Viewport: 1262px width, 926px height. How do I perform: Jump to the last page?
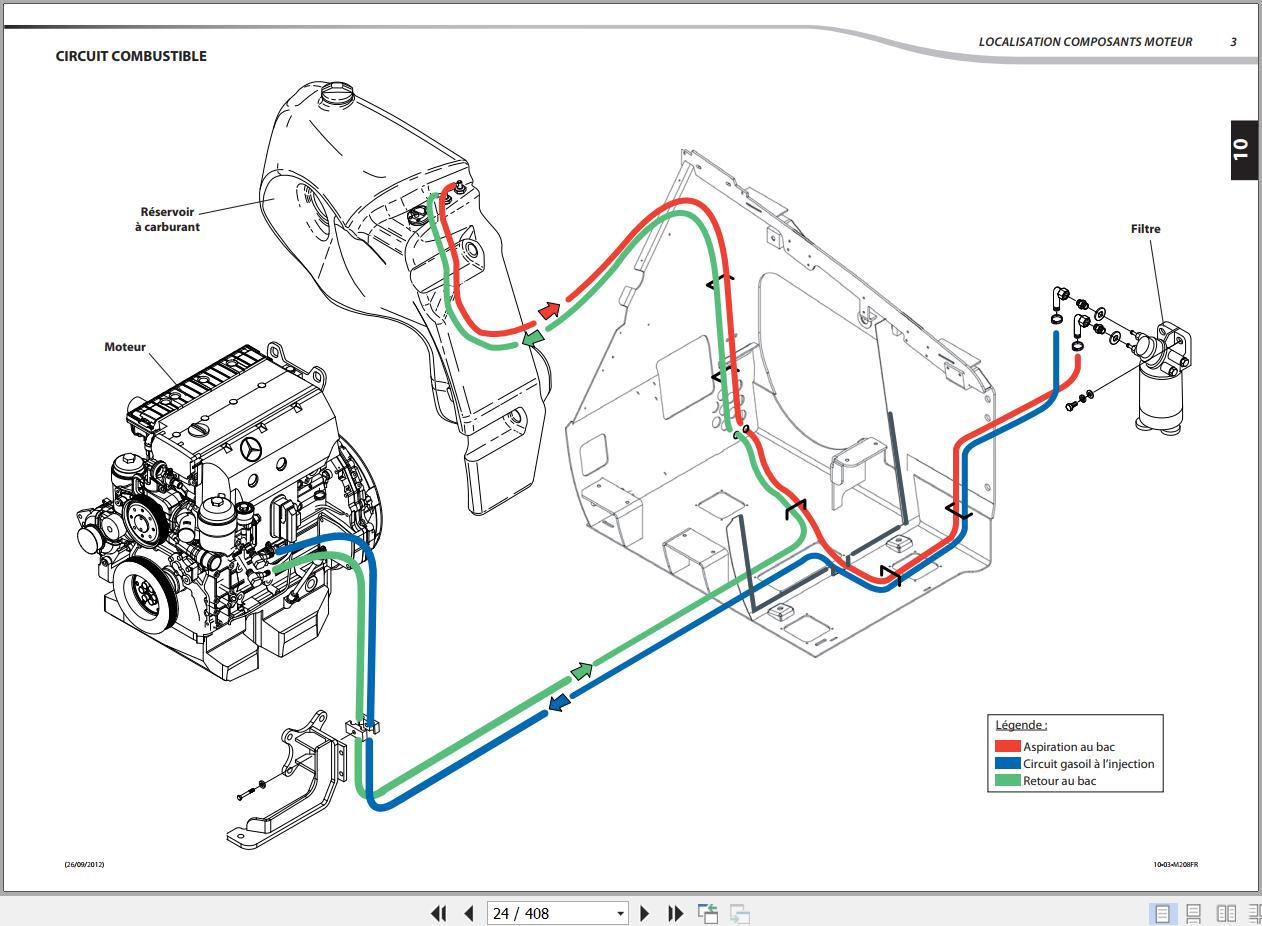[x=675, y=913]
